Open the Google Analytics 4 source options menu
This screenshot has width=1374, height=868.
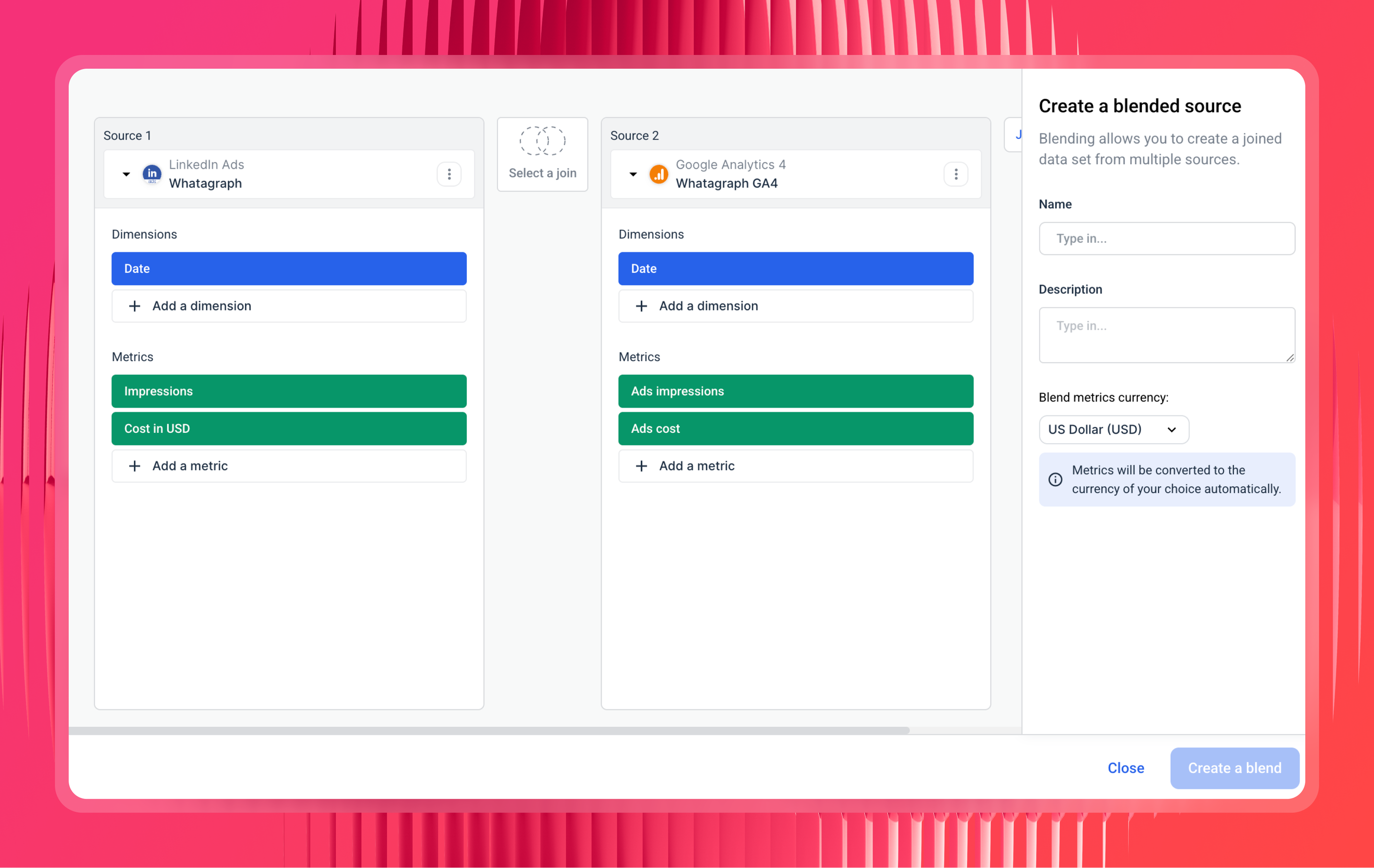(956, 174)
